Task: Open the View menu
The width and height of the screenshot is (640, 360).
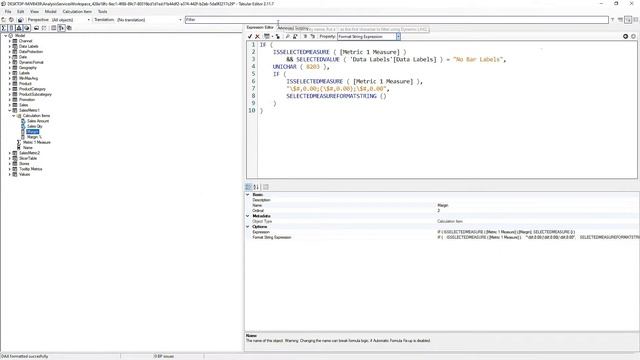Action: coord(35,11)
